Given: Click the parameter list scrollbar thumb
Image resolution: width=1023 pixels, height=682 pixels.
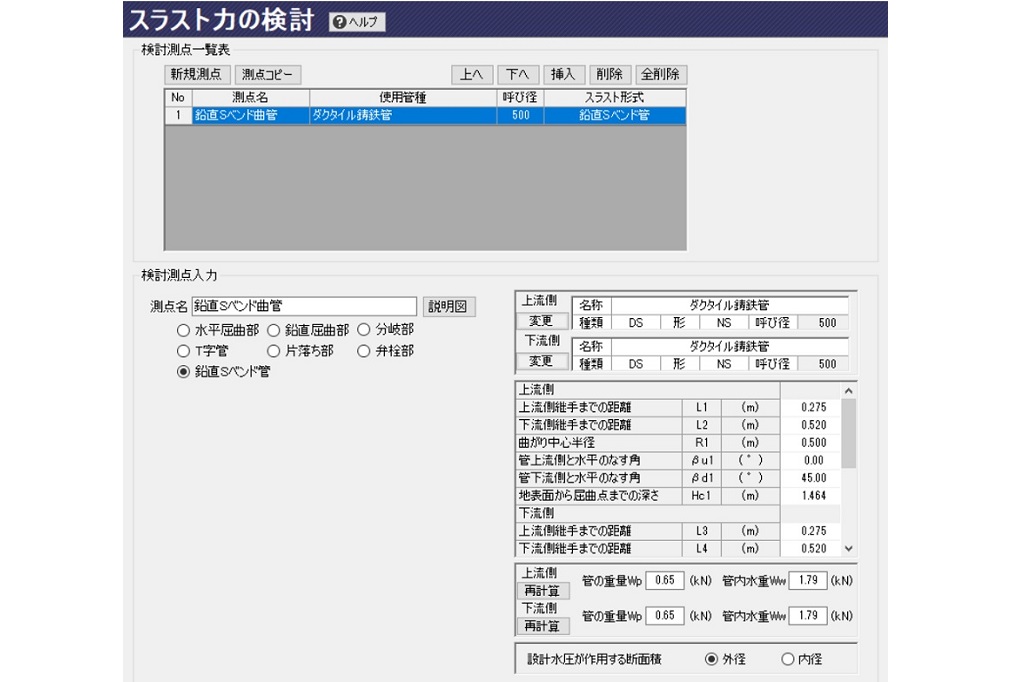Looking at the screenshot, I should [x=848, y=433].
